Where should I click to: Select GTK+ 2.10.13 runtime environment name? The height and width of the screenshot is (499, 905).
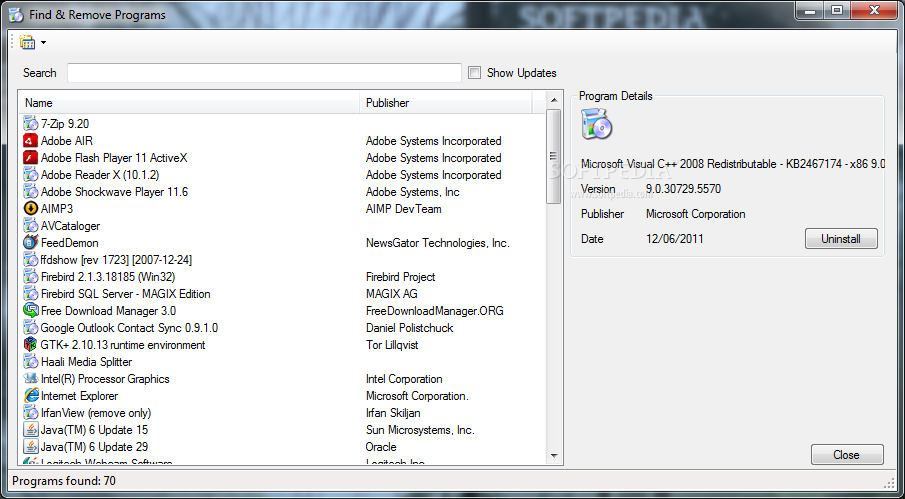[122, 345]
